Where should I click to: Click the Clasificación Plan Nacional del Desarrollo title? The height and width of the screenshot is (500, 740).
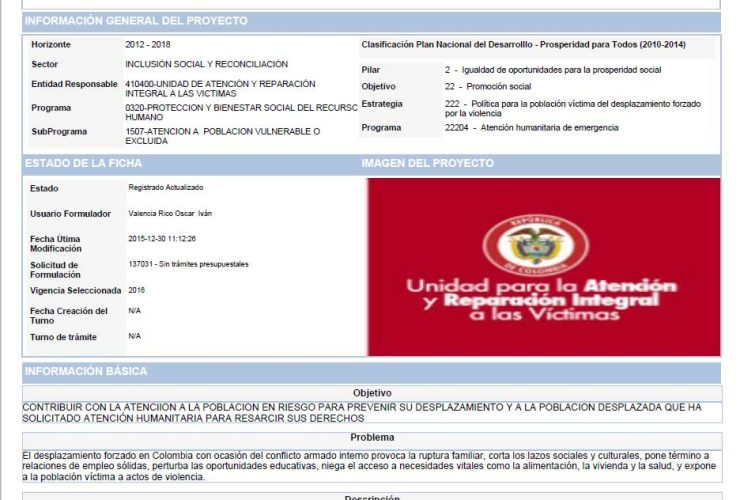(x=523, y=44)
